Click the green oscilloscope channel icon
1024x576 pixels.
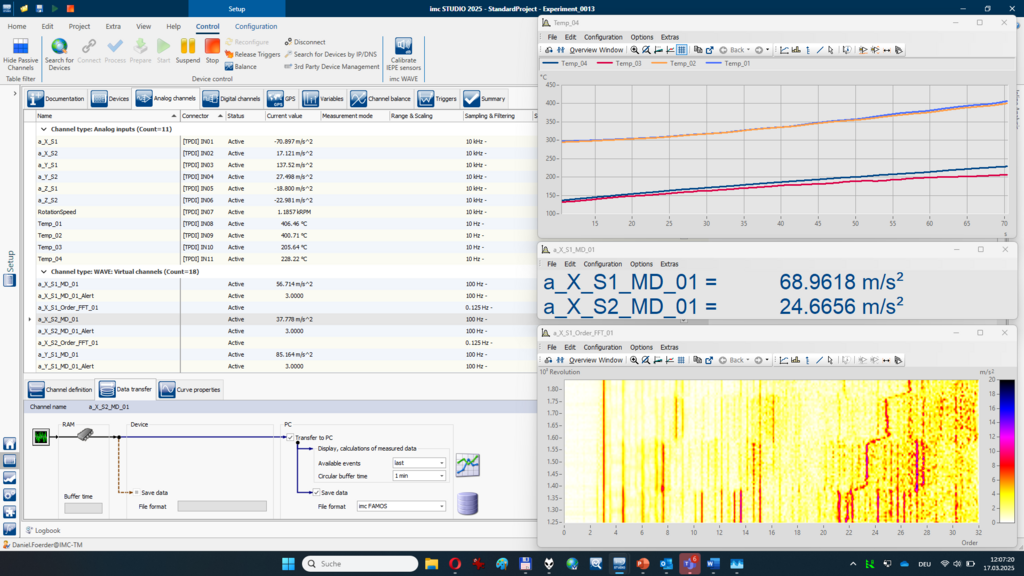pos(40,436)
